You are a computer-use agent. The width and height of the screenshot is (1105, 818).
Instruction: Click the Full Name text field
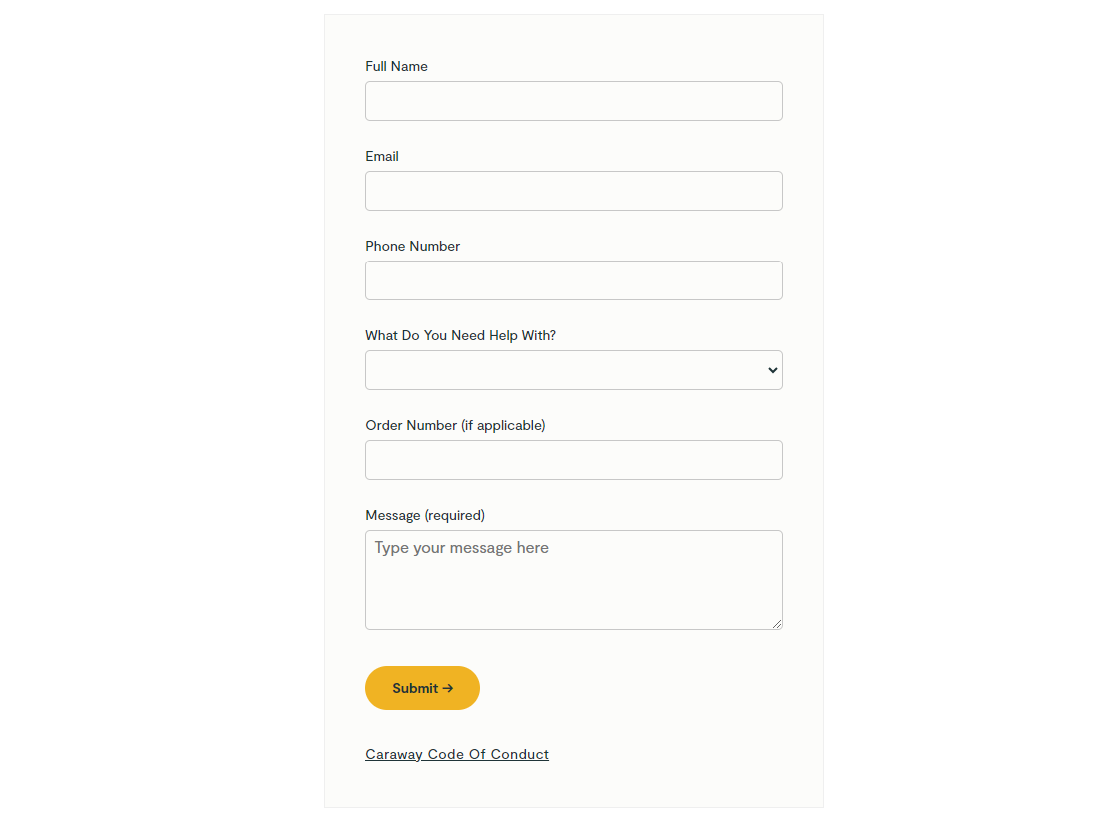pyautogui.click(x=574, y=101)
